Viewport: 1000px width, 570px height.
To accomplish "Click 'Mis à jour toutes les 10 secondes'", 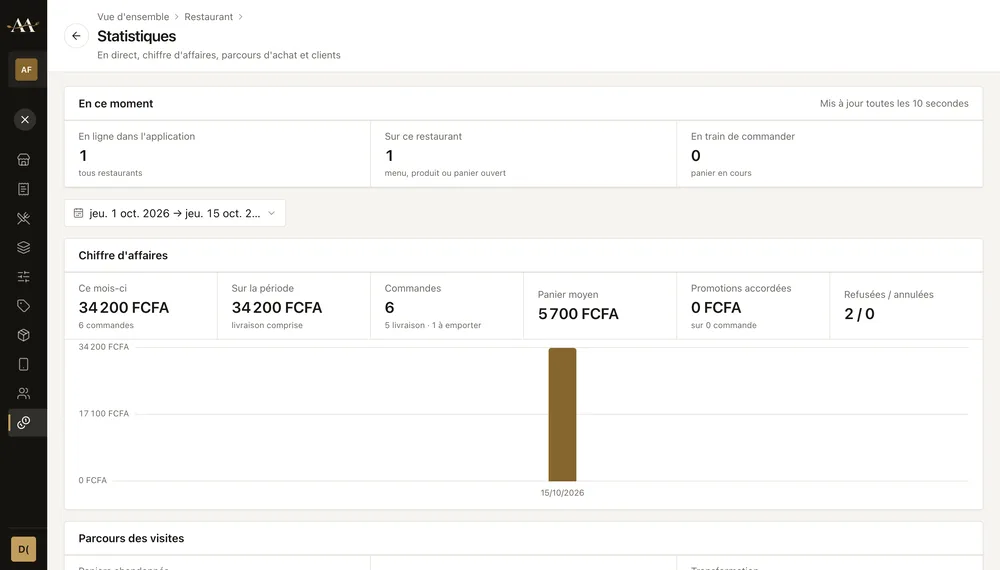I will coord(894,103).
